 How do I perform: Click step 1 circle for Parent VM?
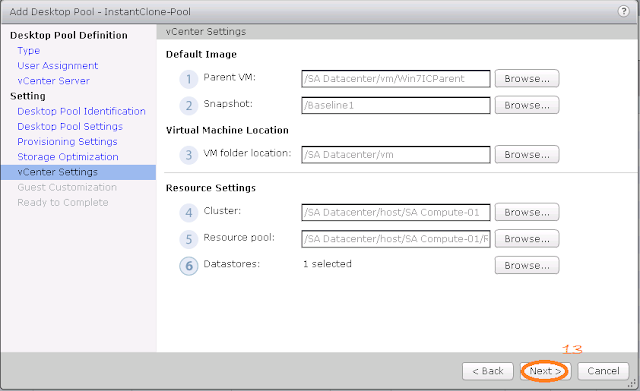tap(189, 79)
